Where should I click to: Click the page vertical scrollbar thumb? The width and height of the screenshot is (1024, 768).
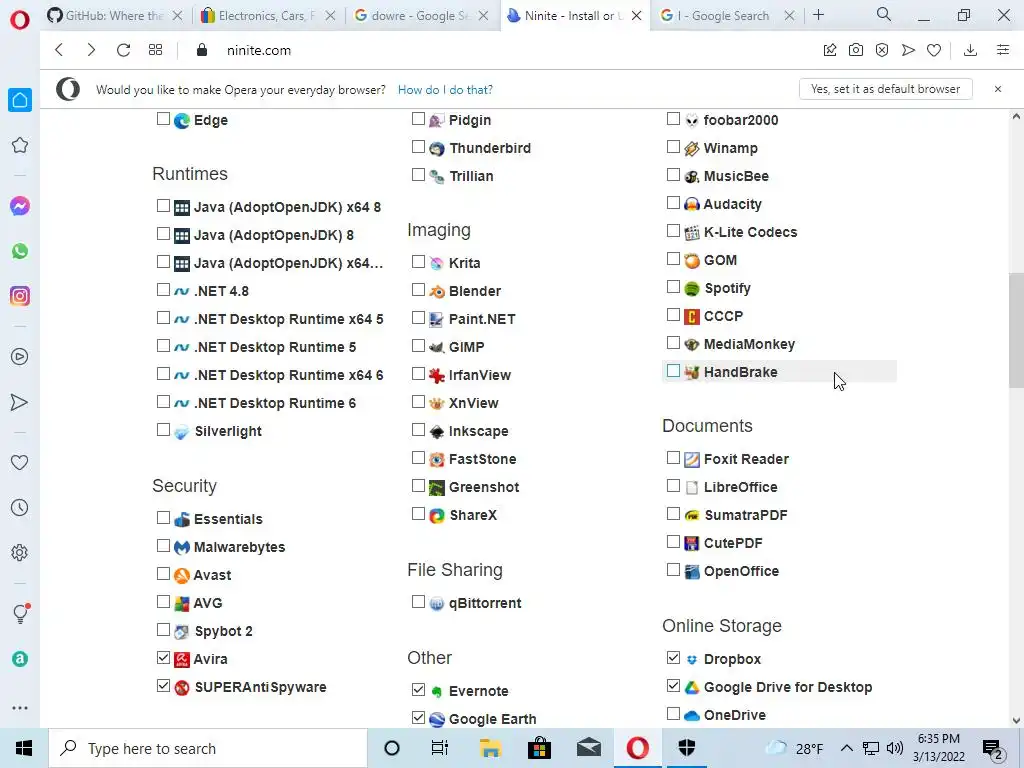tap(1016, 330)
